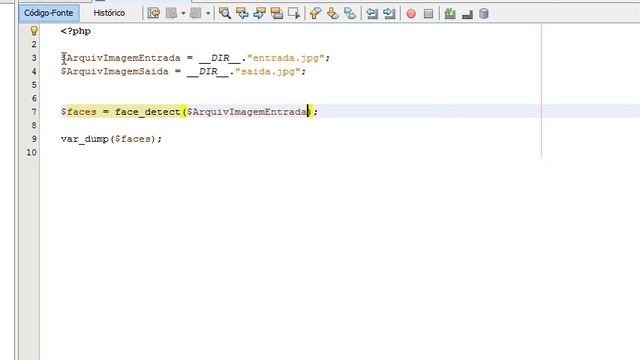
Task: Click the Comment code icon
Action: 450,13
